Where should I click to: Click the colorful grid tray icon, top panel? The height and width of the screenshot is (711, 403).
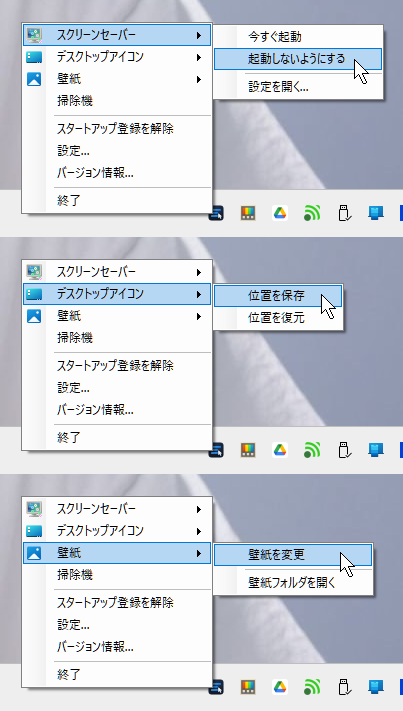pos(248,213)
